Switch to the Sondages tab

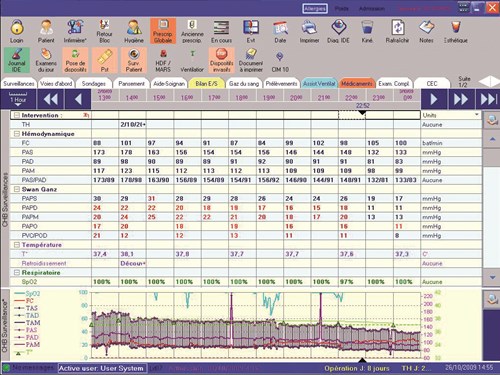tap(94, 84)
